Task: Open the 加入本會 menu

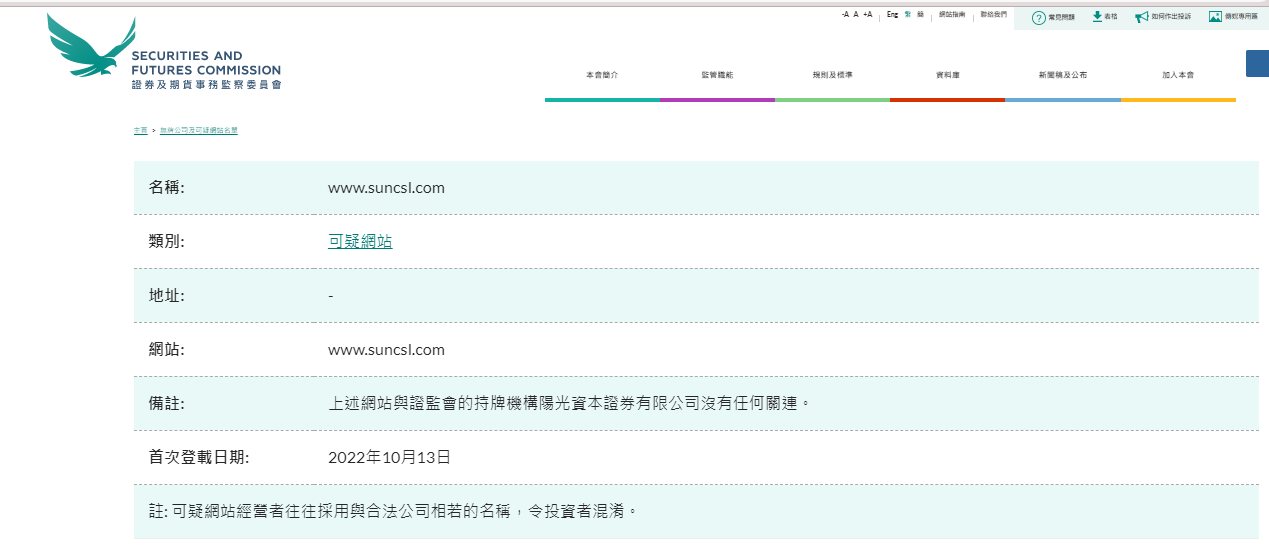Action: coord(1178,76)
